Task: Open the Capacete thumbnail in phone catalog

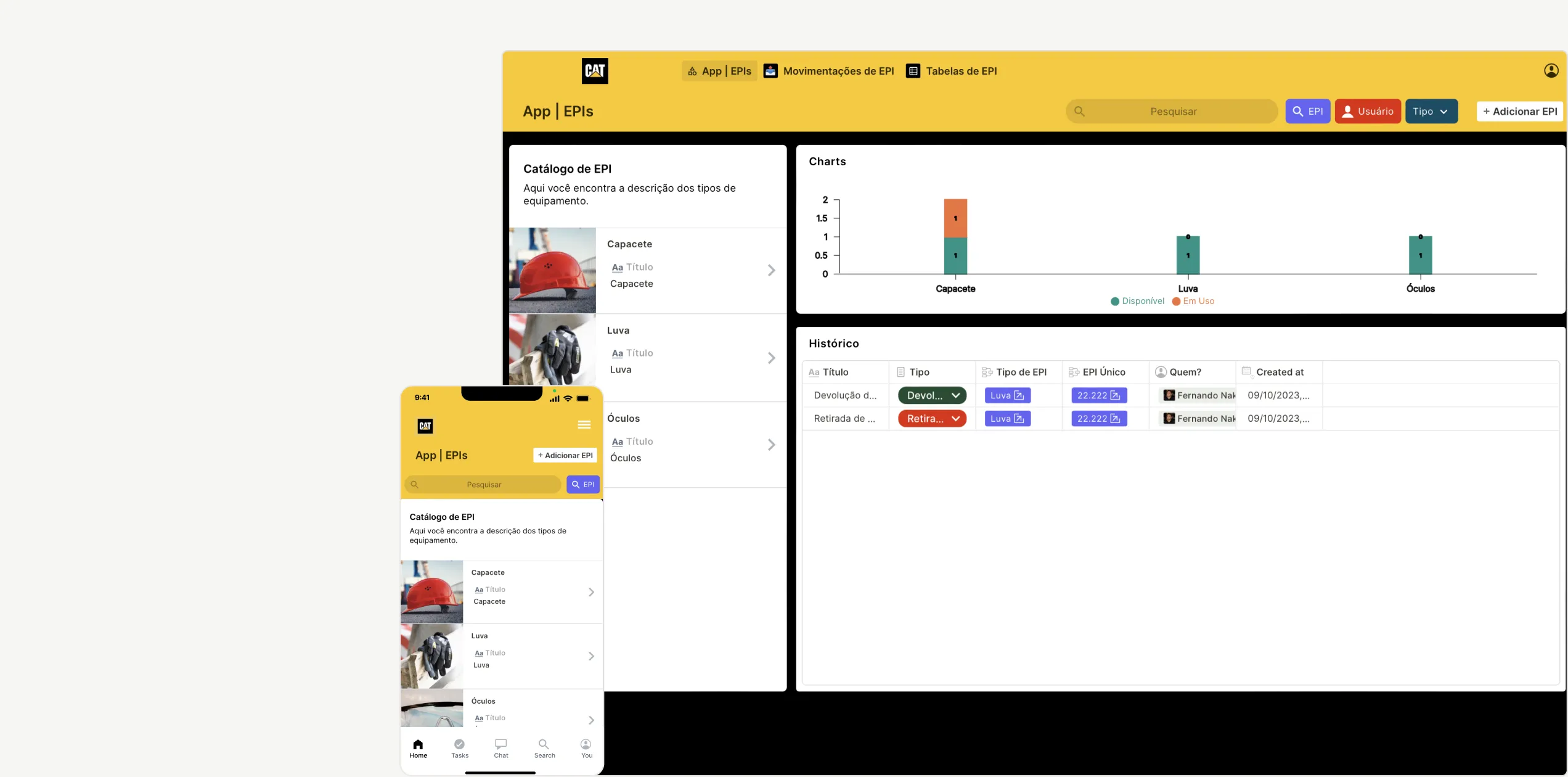Action: tap(431, 591)
